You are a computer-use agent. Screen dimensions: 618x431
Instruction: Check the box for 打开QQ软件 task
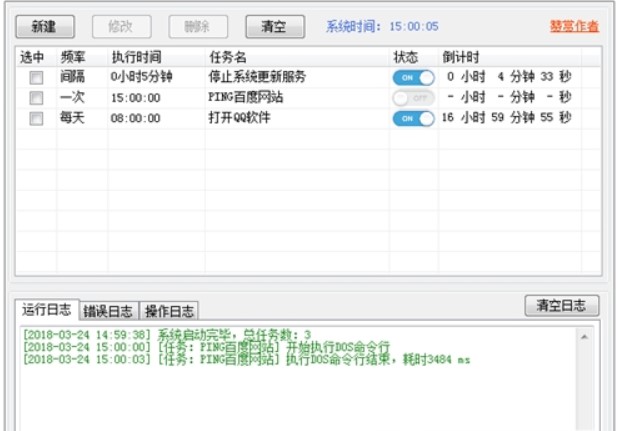[36, 118]
